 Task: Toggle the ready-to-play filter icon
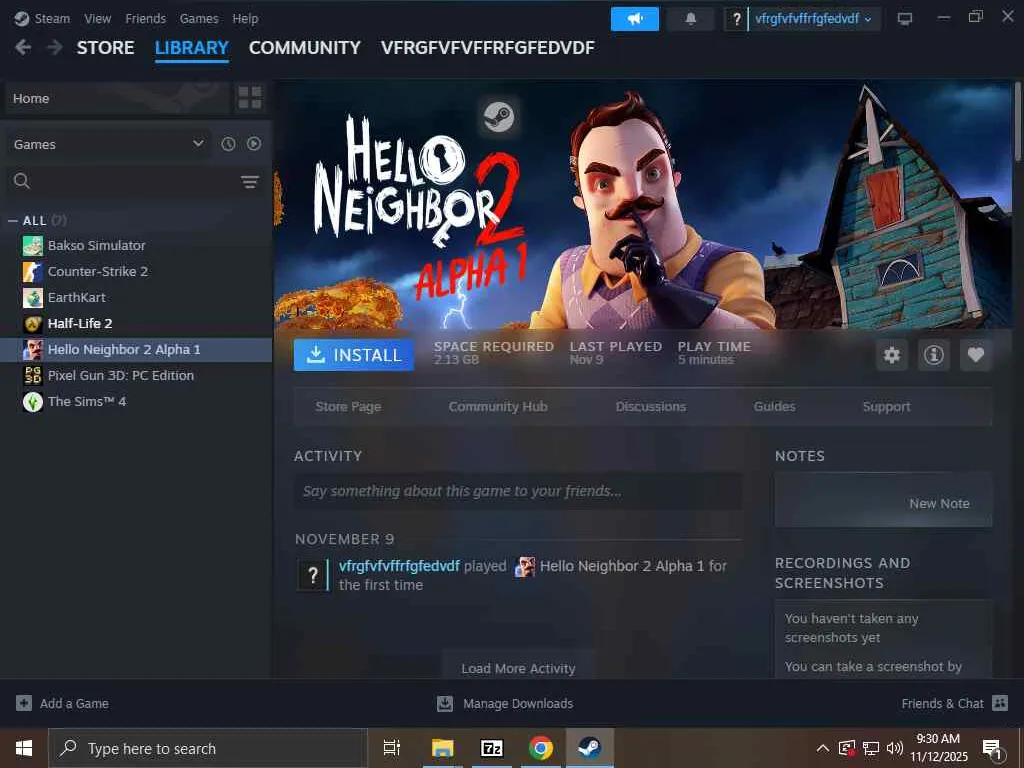pos(254,144)
